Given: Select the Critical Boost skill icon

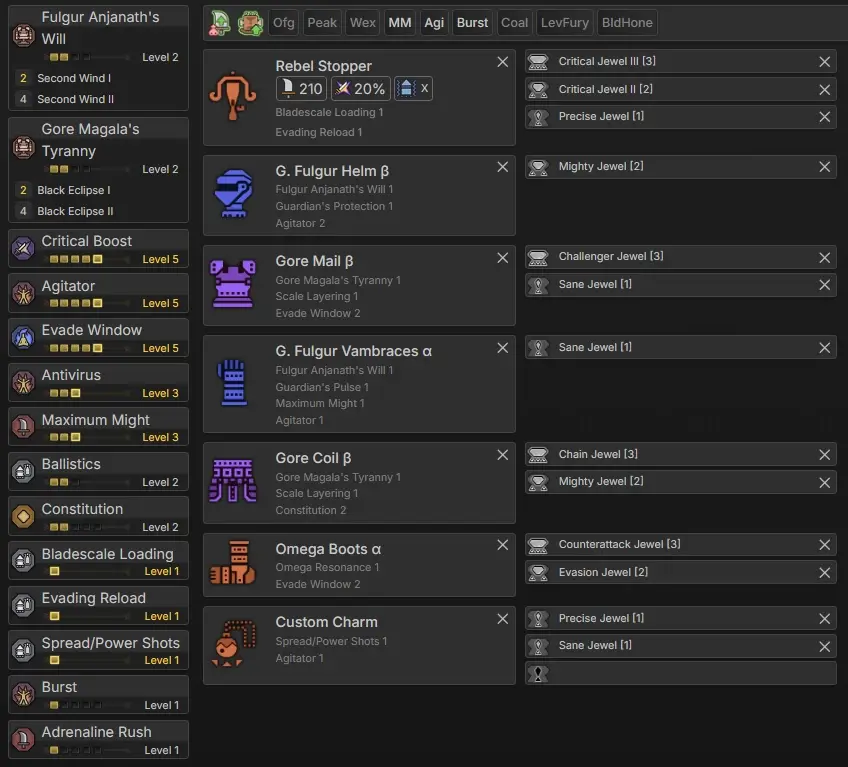Looking at the screenshot, I should pyautogui.click(x=25, y=248).
